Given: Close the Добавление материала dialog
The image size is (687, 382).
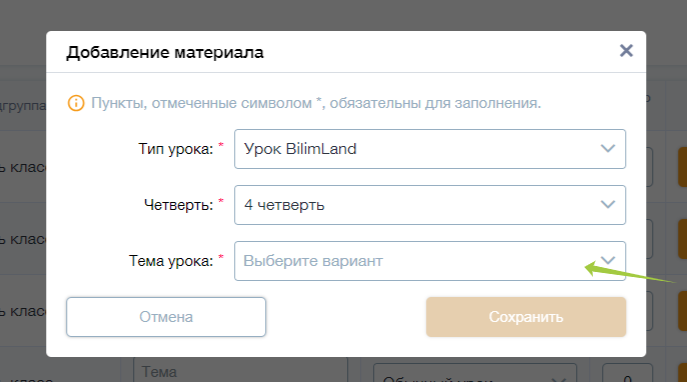Looking at the screenshot, I should pyautogui.click(x=626, y=51).
